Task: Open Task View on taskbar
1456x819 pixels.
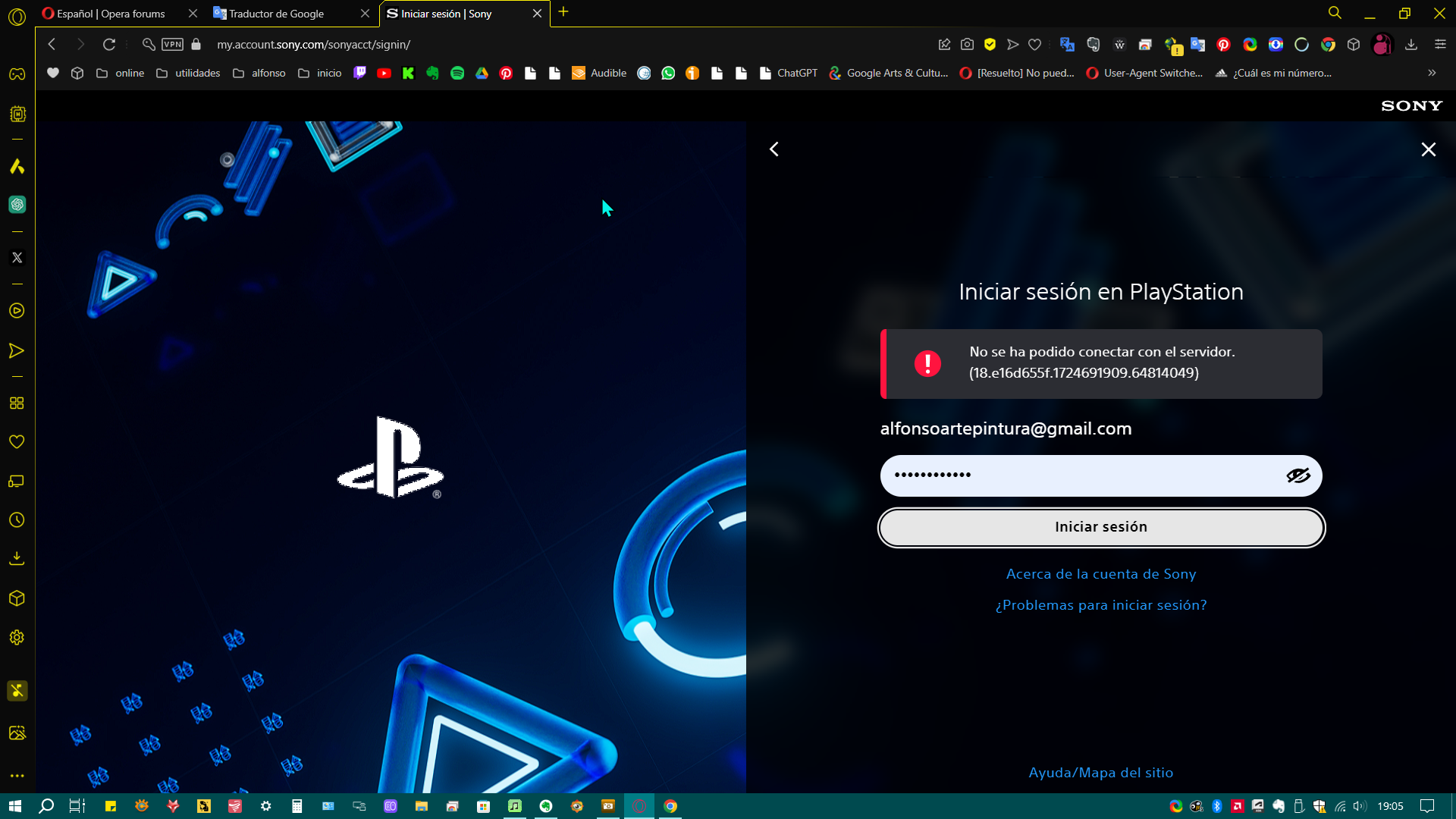Action: [77, 806]
